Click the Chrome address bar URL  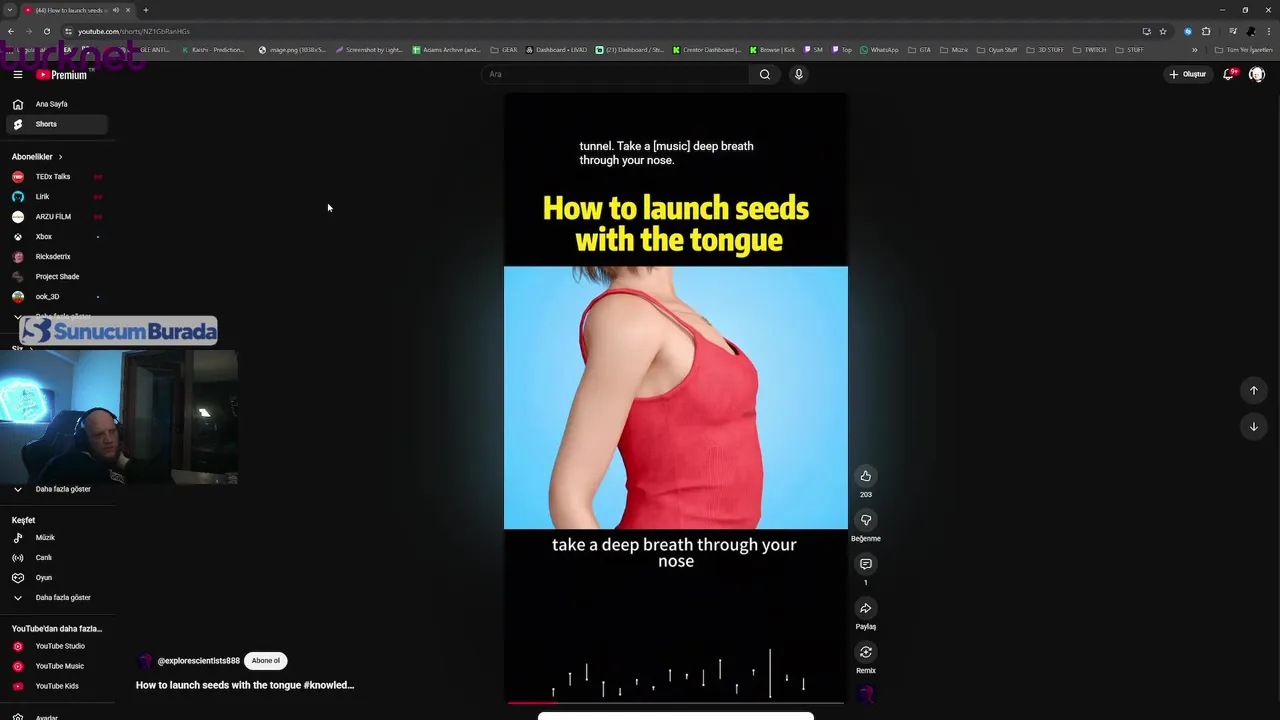pos(134,31)
